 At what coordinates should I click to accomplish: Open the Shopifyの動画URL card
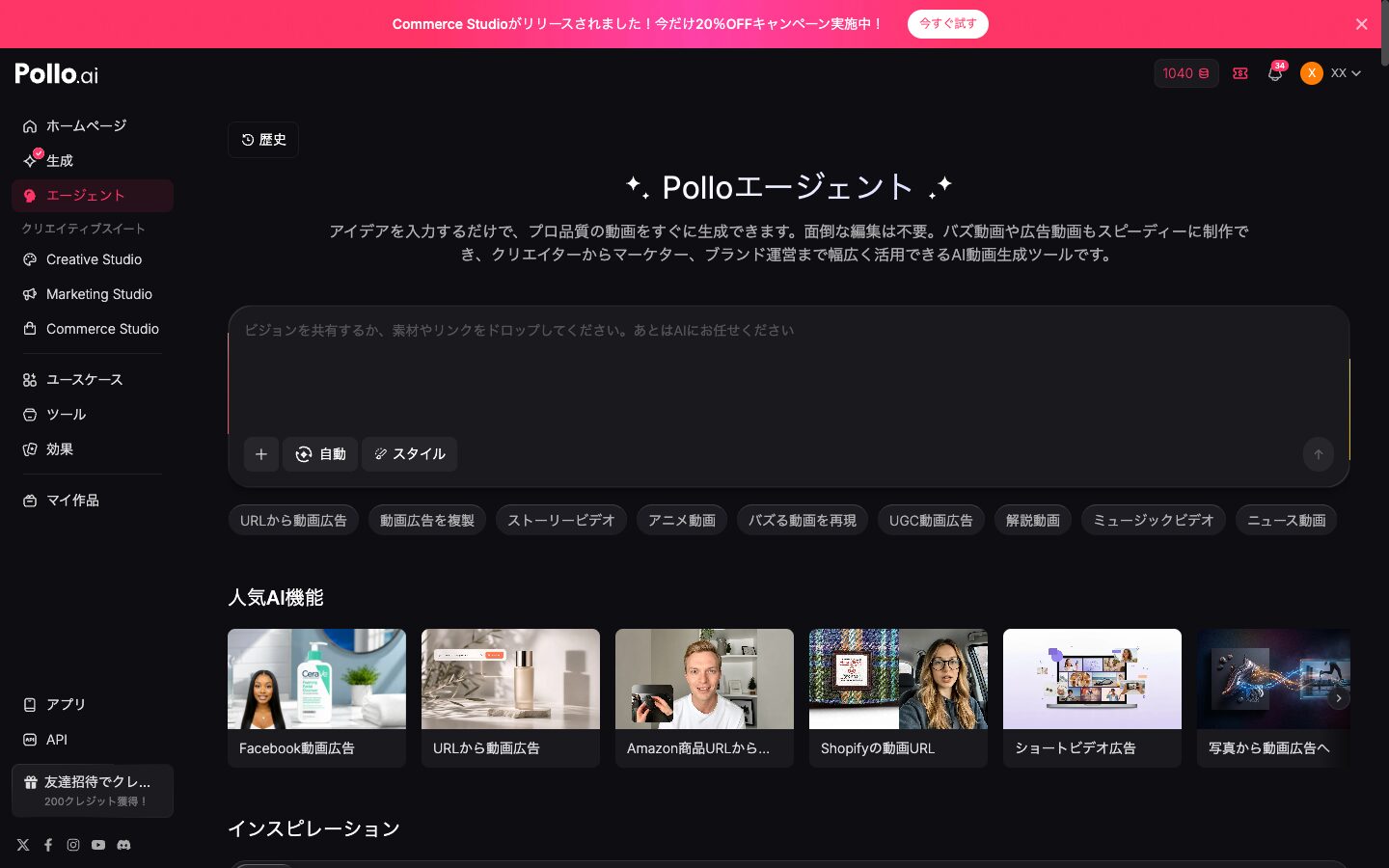[x=898, y=698]
